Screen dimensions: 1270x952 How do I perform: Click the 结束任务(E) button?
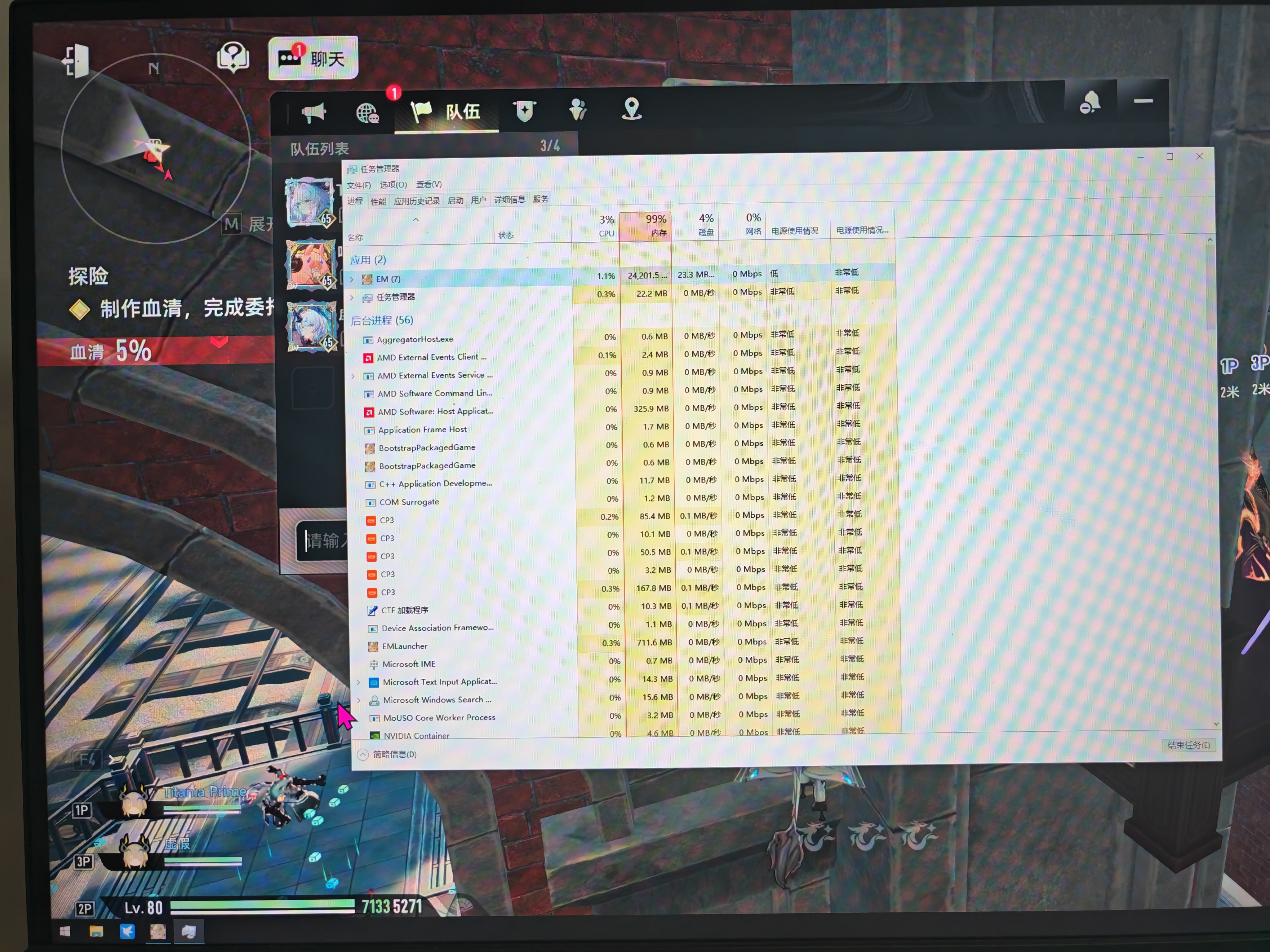point(1188,745)
